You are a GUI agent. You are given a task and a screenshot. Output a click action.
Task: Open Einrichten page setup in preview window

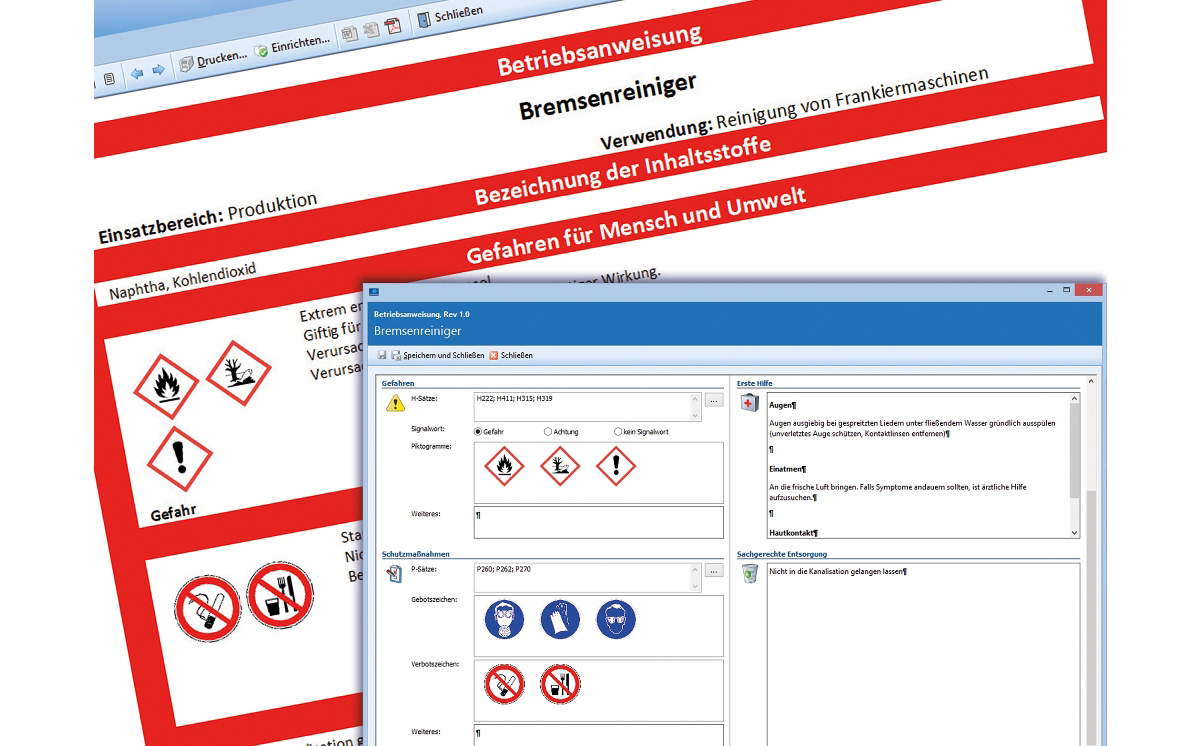point(292,44)
